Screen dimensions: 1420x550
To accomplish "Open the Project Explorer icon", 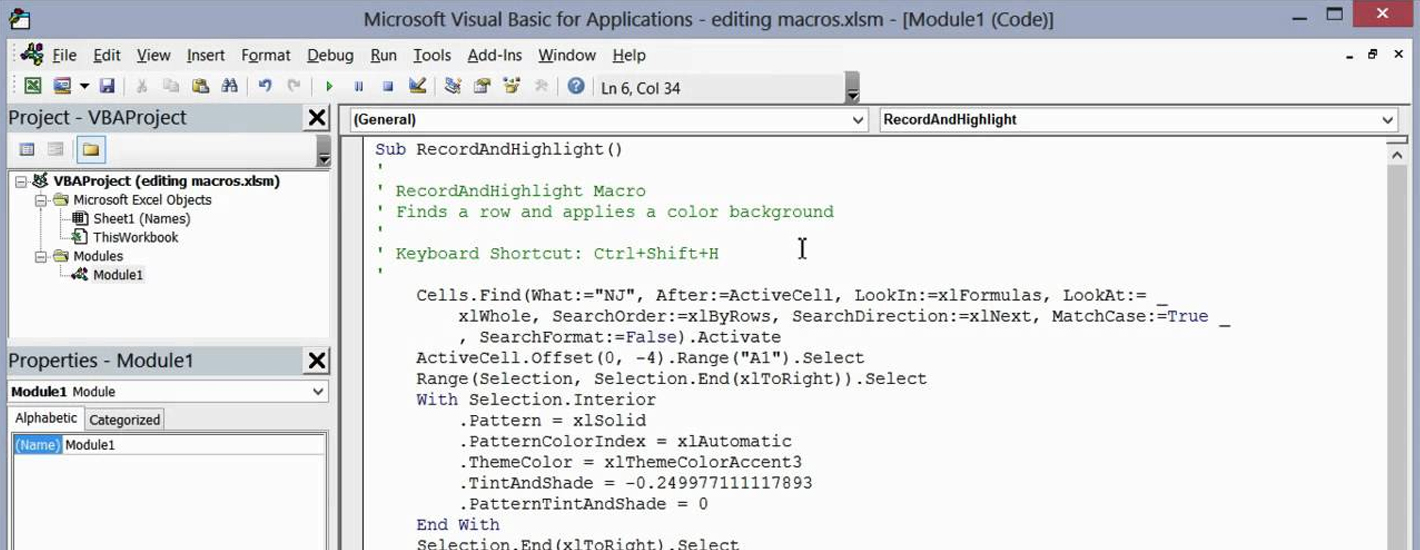I will 453,87.
